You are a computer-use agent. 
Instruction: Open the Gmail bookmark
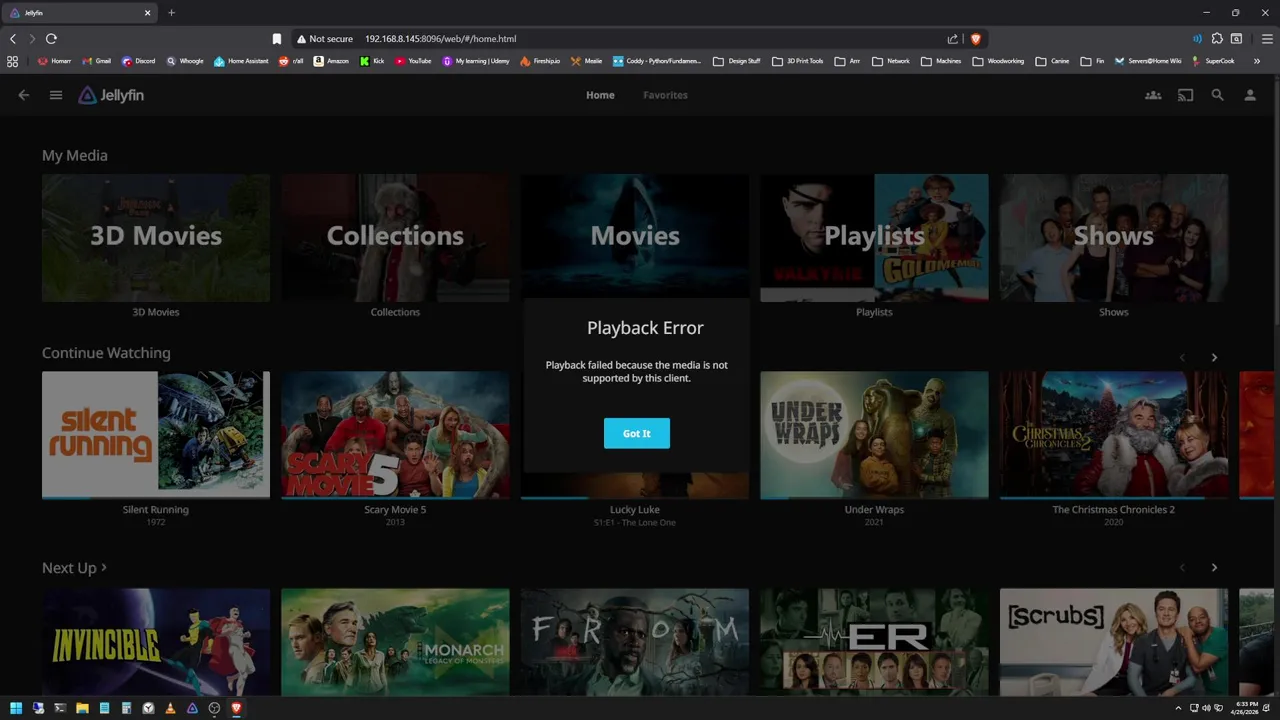pos(96,61)
